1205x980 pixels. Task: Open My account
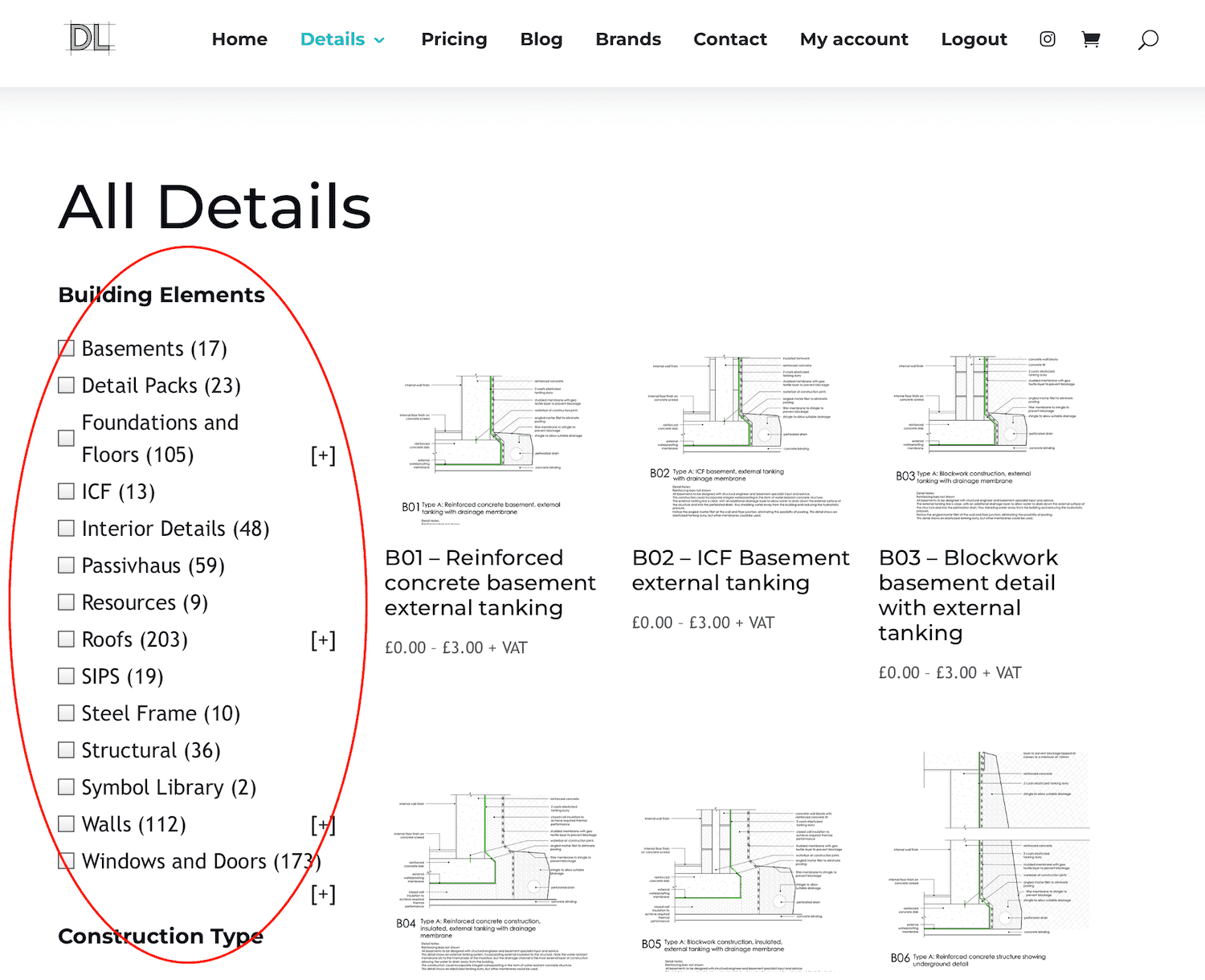pos(854,39)
